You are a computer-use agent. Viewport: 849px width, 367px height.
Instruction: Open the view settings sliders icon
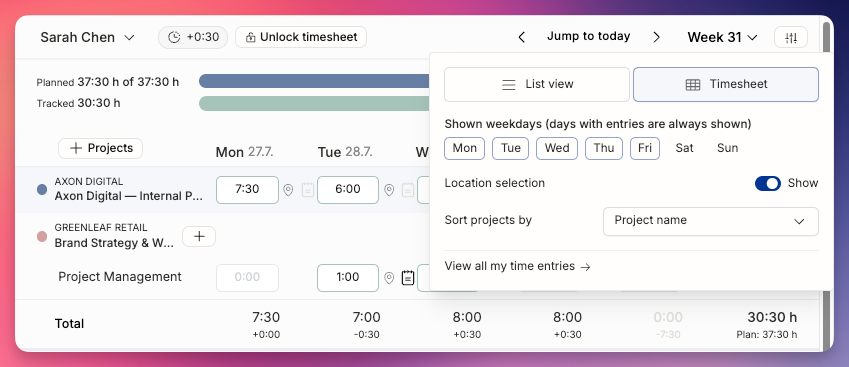point(791,37)
